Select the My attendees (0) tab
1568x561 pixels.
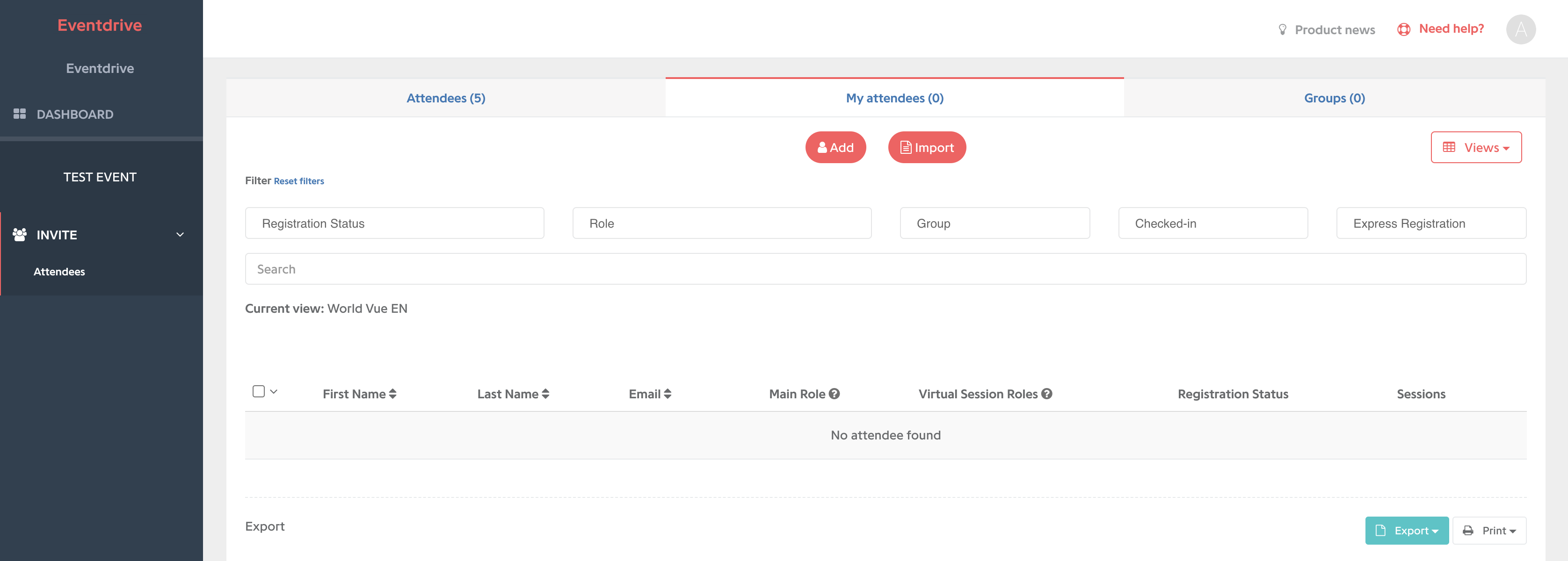[895, 98]
